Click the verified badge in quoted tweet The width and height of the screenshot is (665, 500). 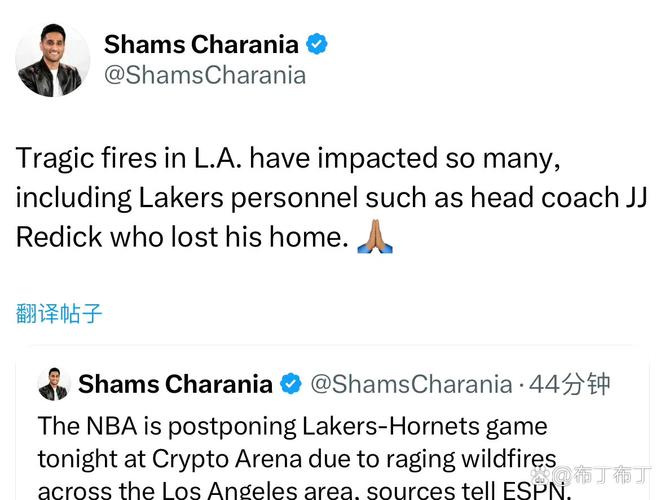click(291, 384)
